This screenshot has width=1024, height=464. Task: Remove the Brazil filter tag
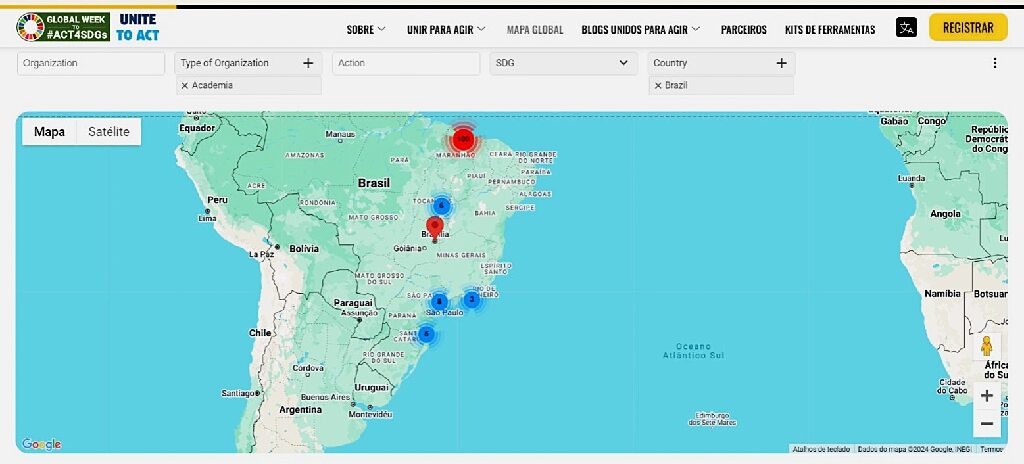tap(658, 85)
